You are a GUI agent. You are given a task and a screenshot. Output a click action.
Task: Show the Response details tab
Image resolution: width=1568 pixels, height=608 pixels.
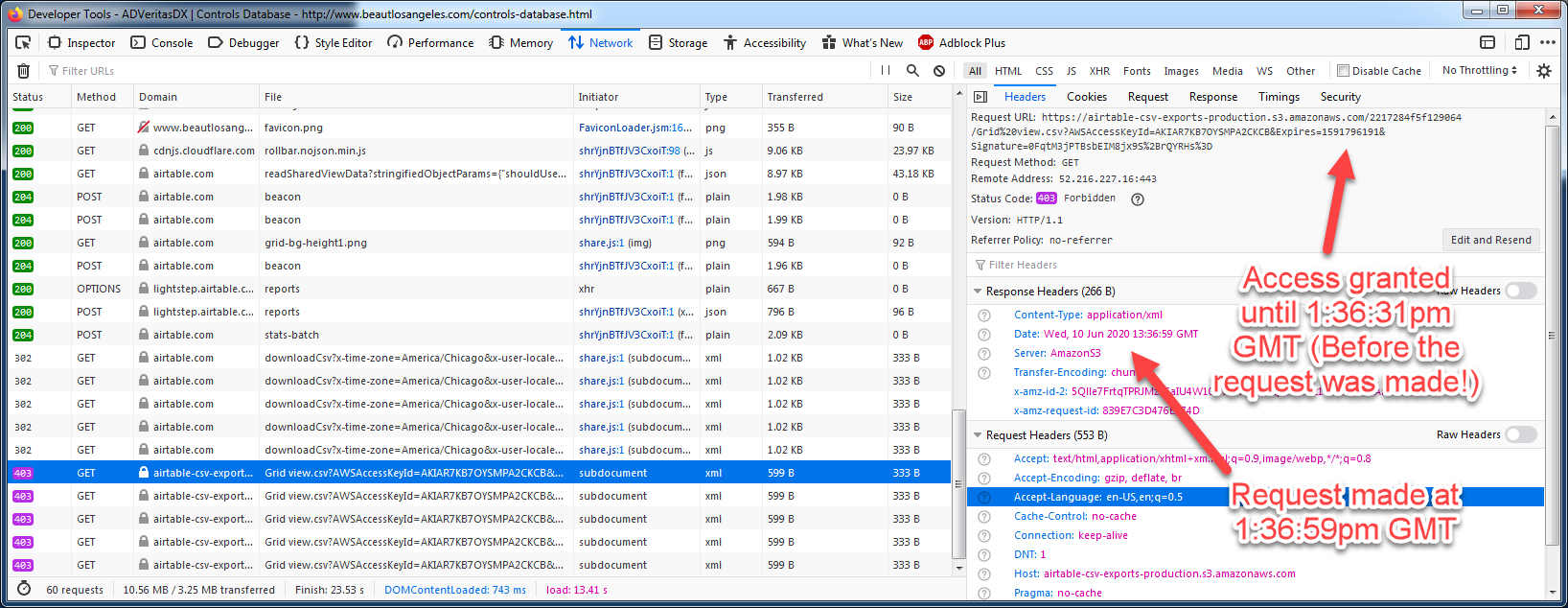[1212, 97]
